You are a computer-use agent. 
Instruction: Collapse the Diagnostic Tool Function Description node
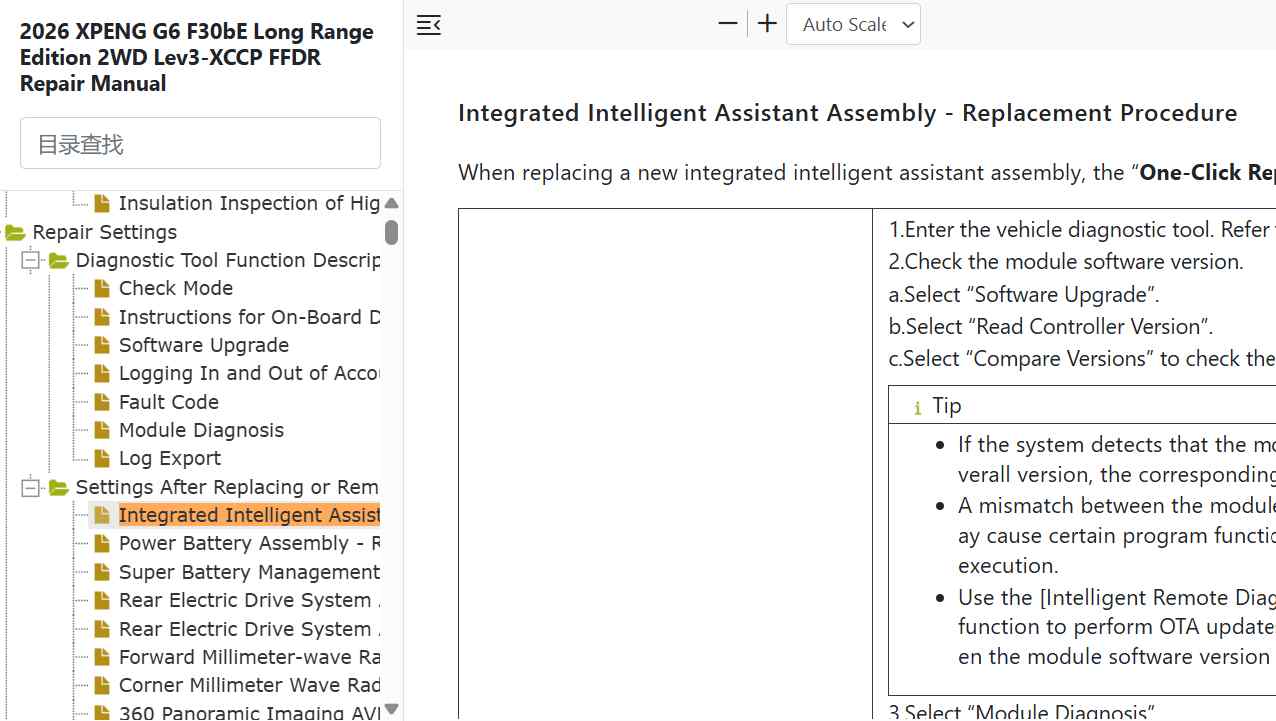coord(30,260)
